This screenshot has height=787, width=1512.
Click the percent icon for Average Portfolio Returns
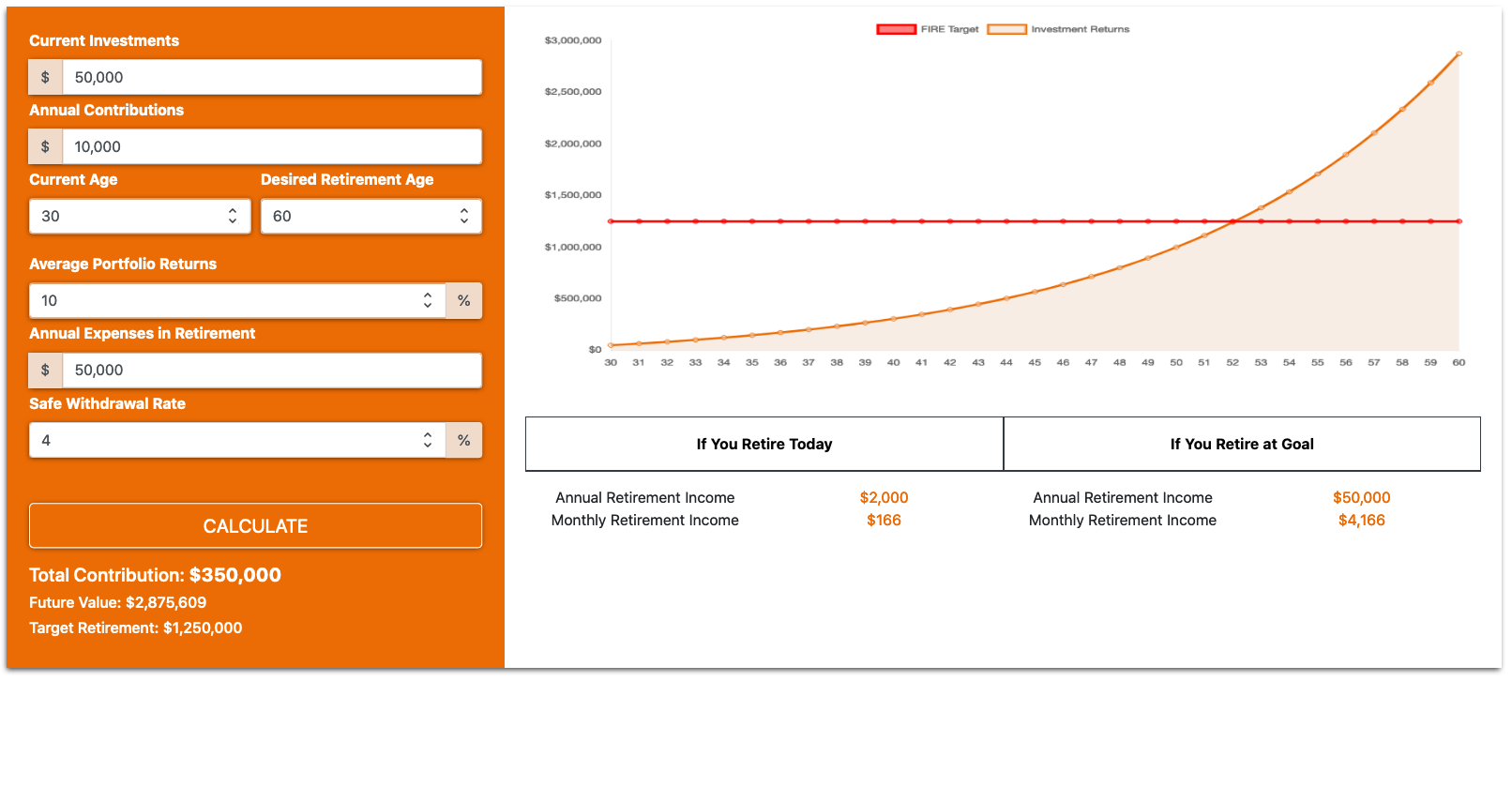point(463,300)
